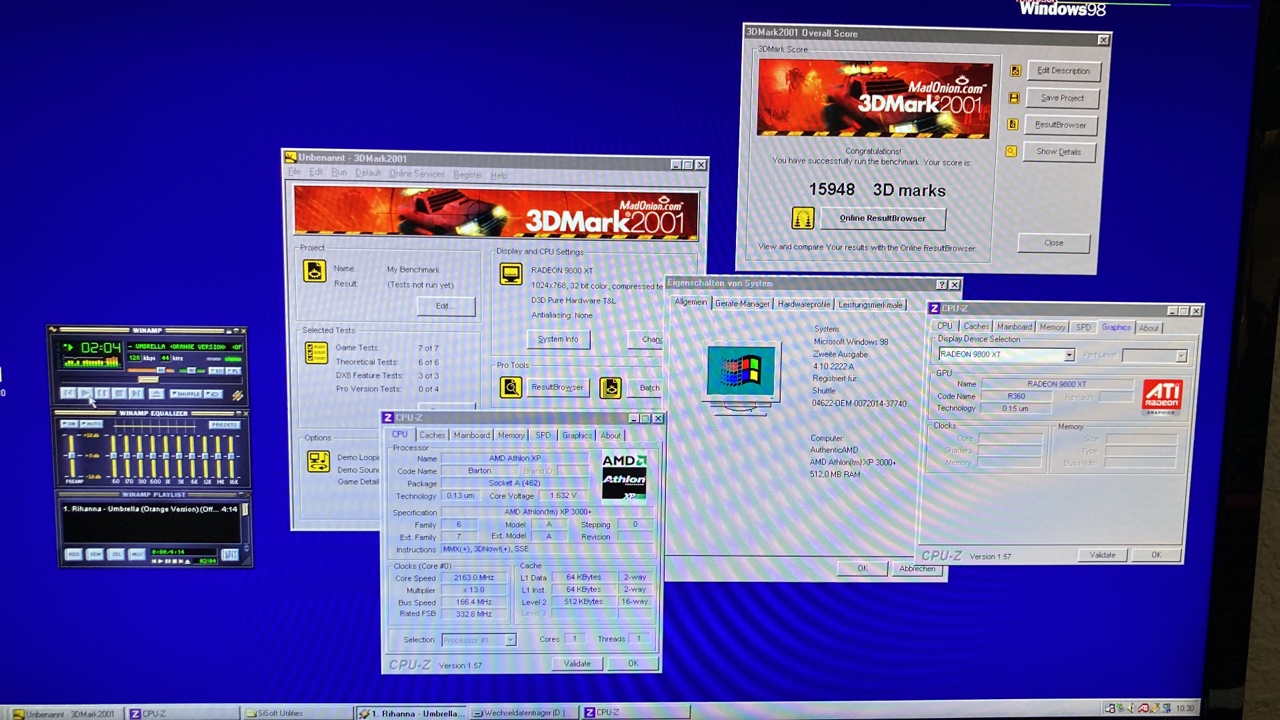Switch to Hardwareprofile tab

[x=804, y=304]
